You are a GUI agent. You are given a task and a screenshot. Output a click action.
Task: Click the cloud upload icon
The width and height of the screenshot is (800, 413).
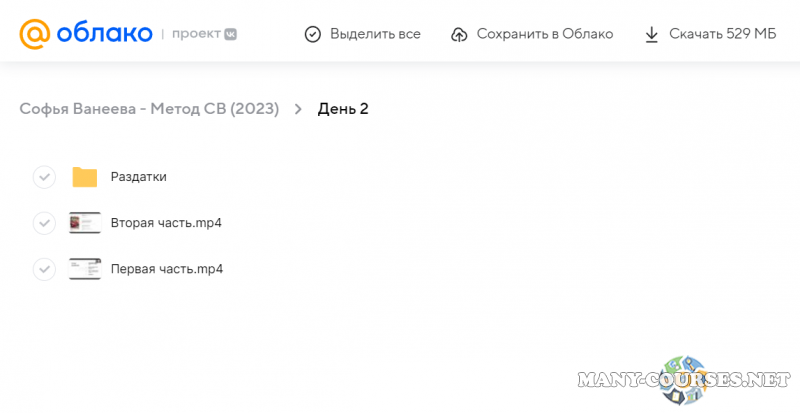[459, 34]
